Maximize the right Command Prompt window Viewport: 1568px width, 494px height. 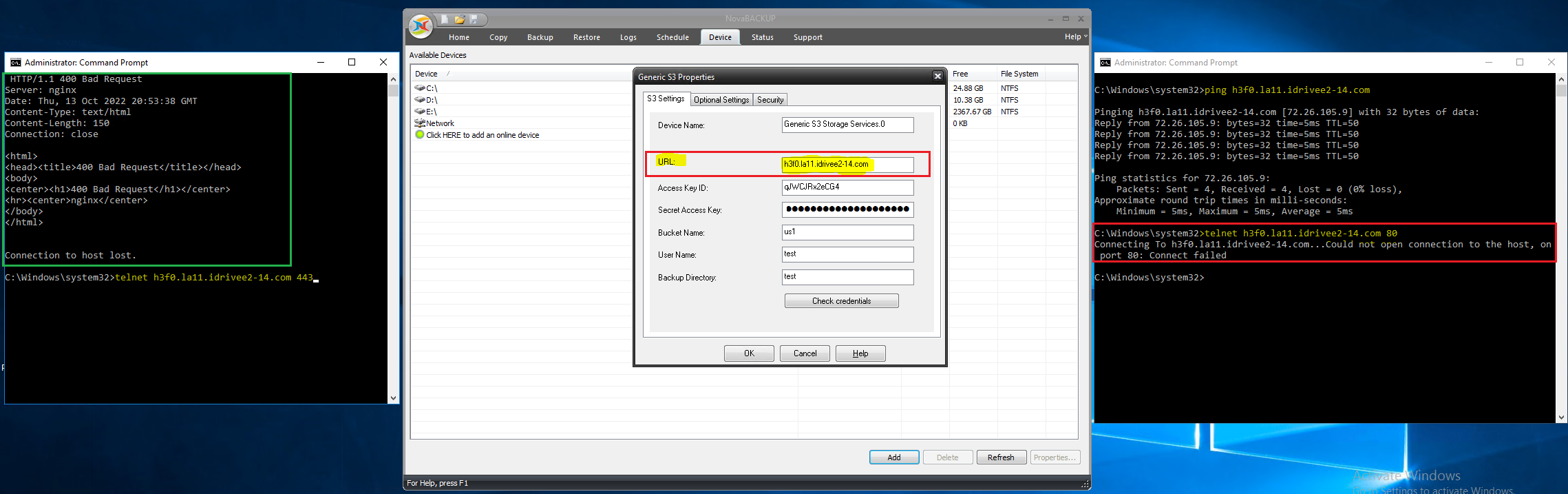[1520, 62]
